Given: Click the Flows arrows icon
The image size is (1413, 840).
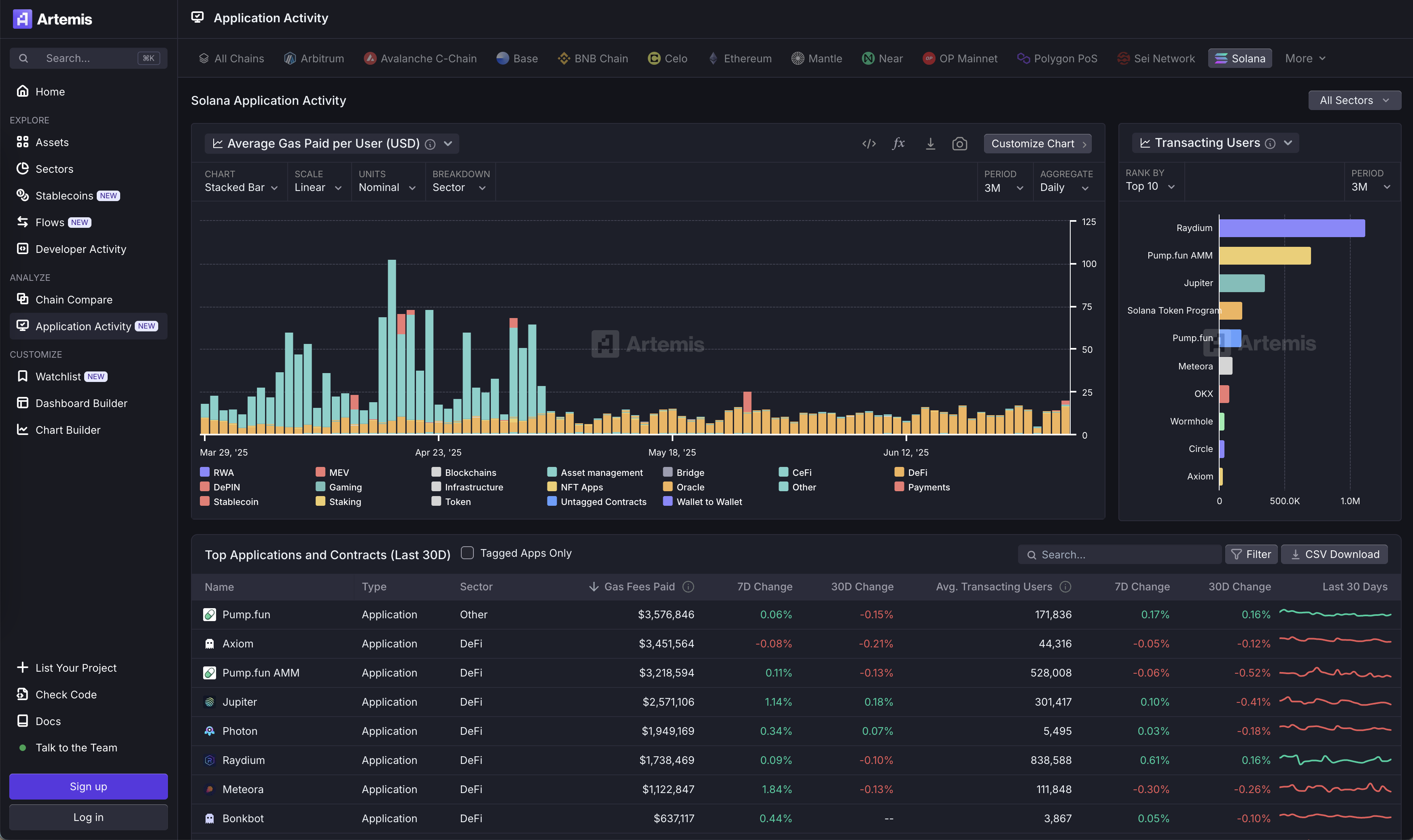Looking at the screenshot, I should (23, 222).
